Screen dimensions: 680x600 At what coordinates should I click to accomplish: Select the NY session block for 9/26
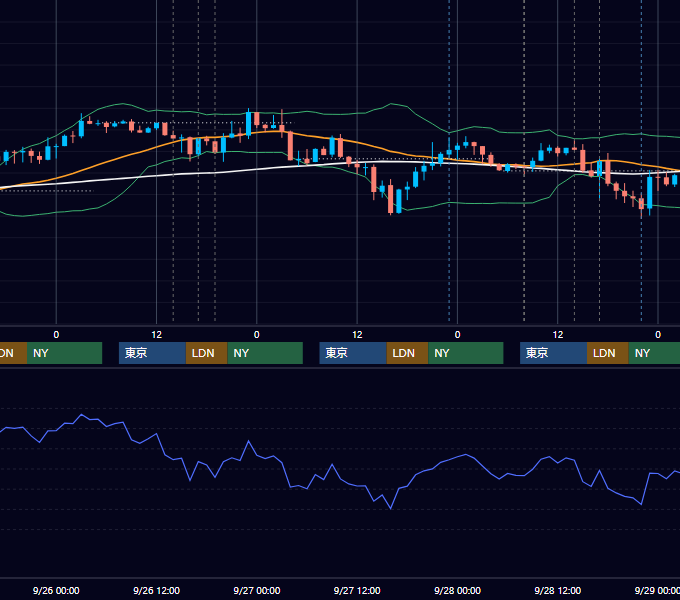tap(265, 353)
